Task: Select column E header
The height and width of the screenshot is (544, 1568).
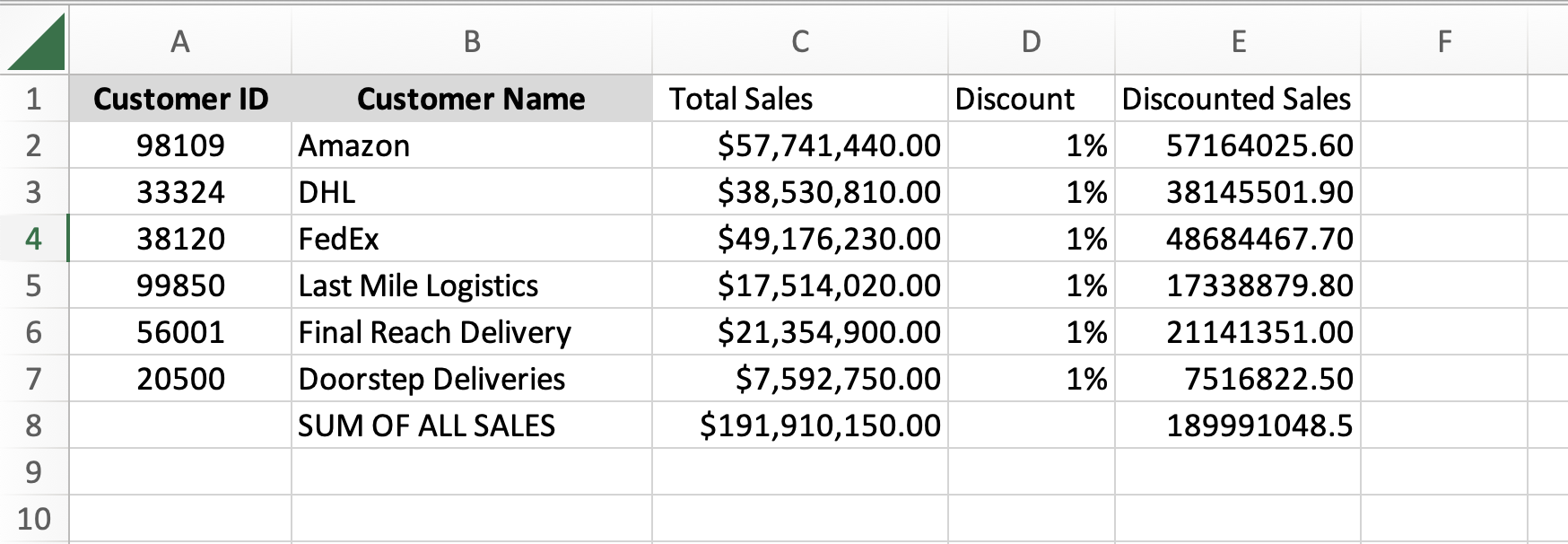Action: coord(1238,41)
